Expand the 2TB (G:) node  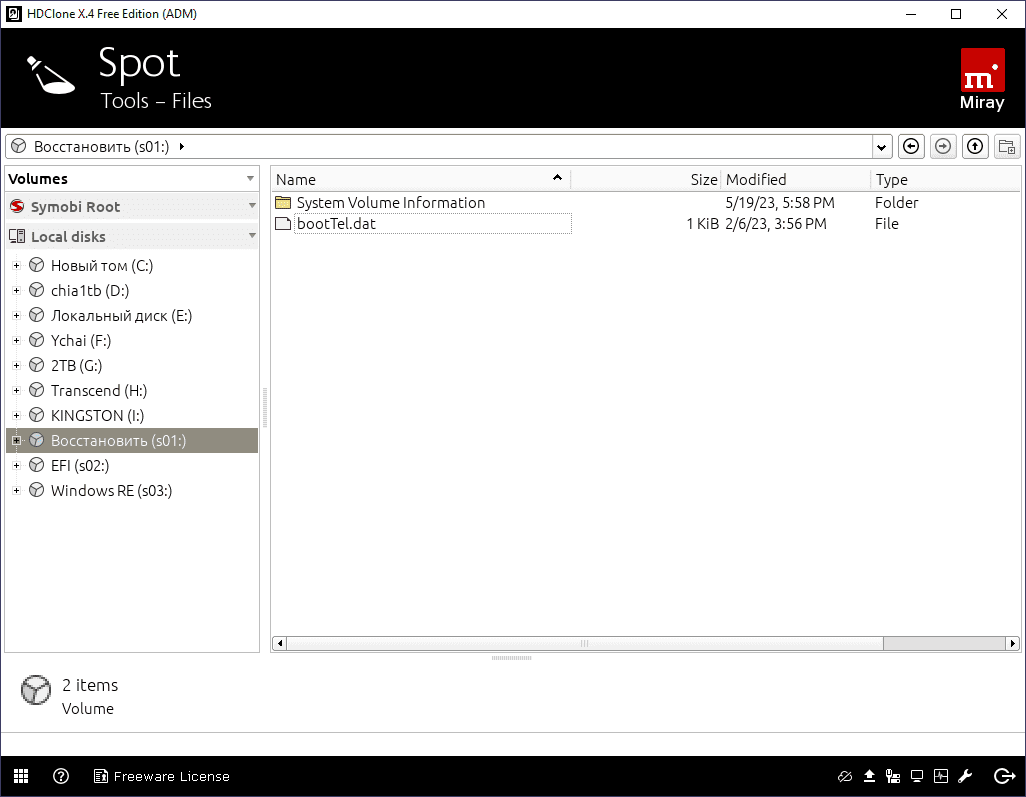coord(16,365)
